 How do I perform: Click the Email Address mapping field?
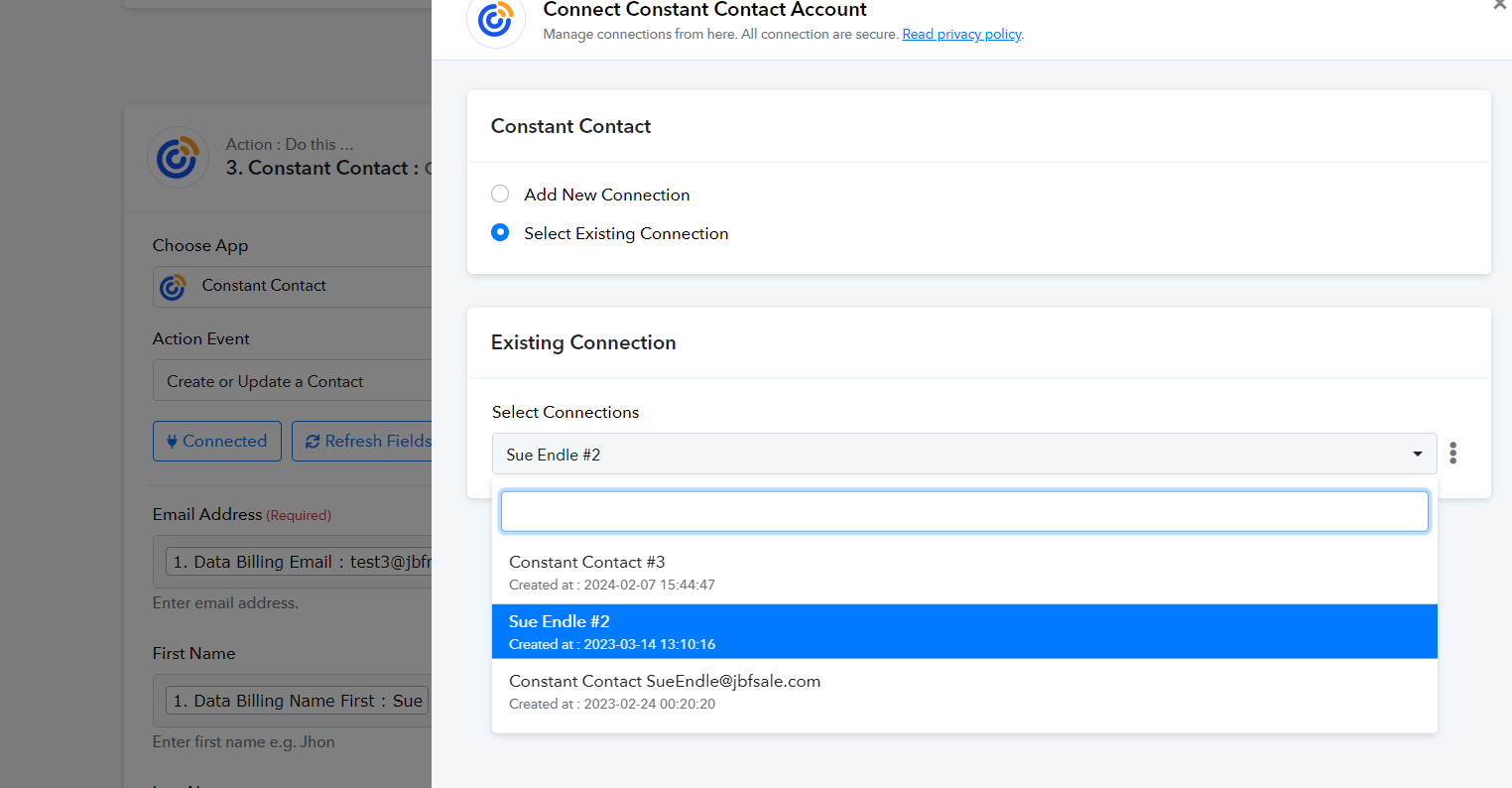(x=298, y=562)
